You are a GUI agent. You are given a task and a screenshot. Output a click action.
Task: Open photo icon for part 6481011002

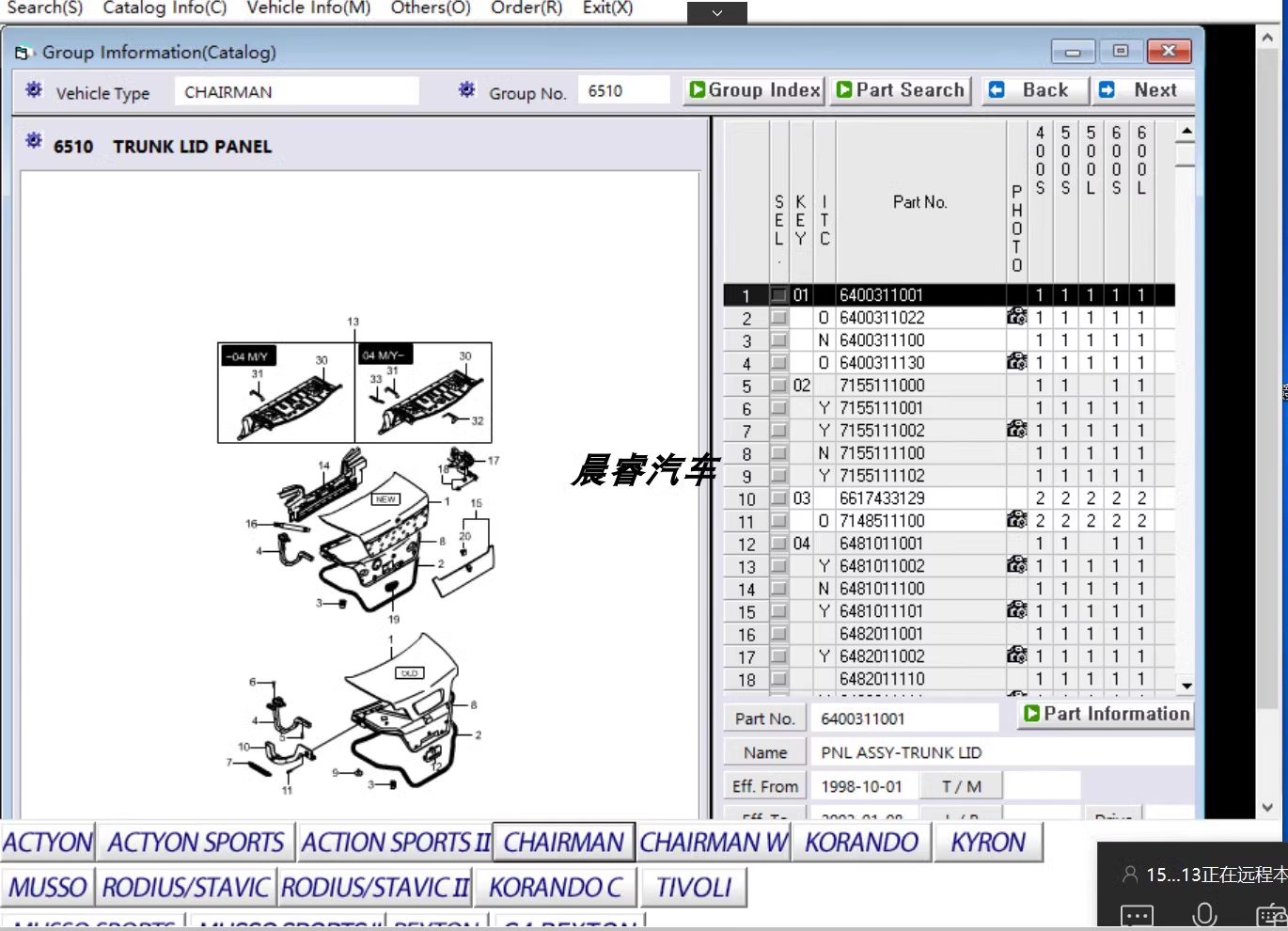(1016, 565)
